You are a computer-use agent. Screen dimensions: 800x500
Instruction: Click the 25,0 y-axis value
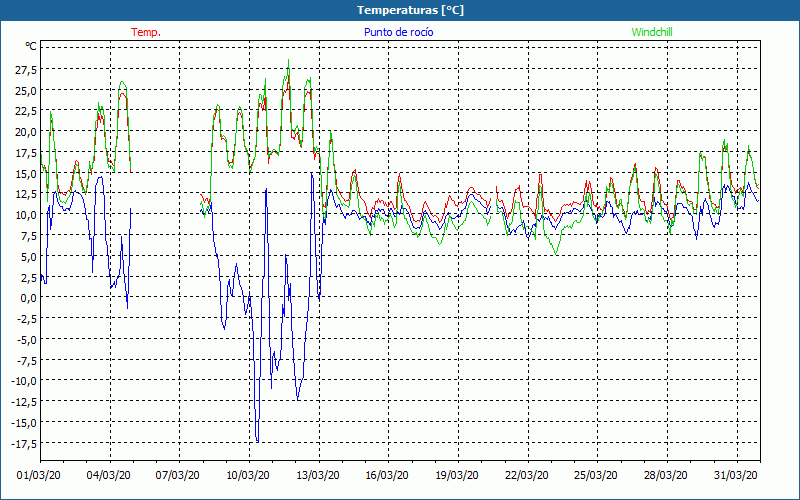(26, 90)
